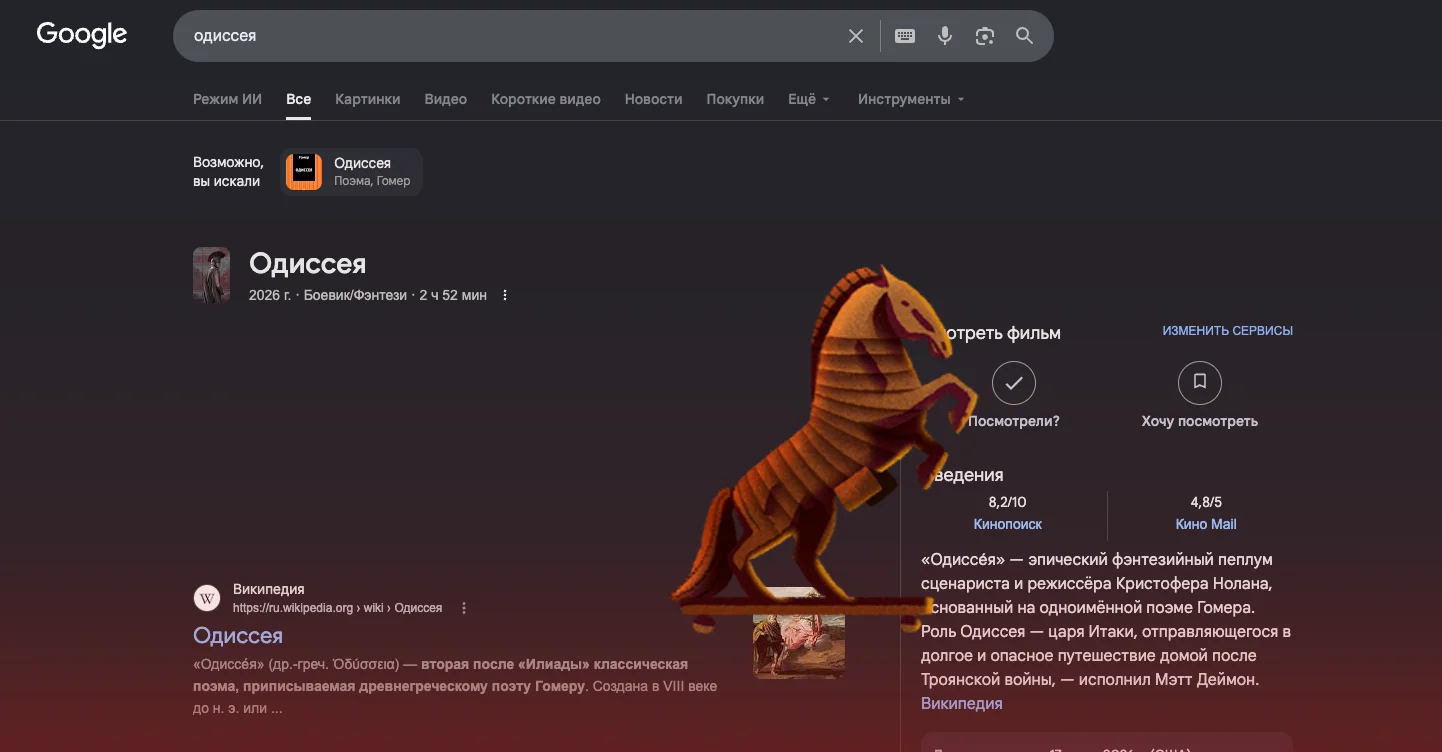Expand the Ещё dropdown
1442x752 pixels.
[x=809, y=99]
